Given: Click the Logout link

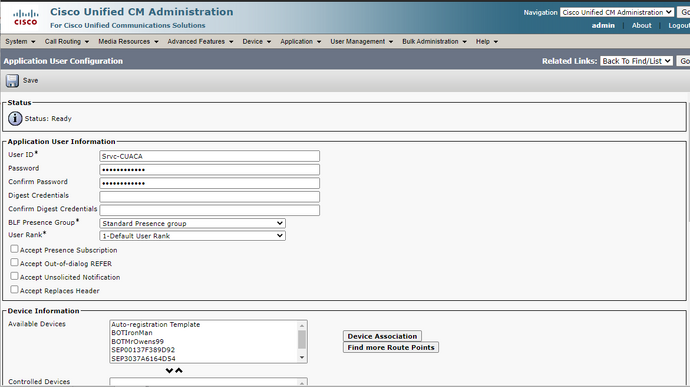Looking at the screenshot, I should 679,26.
